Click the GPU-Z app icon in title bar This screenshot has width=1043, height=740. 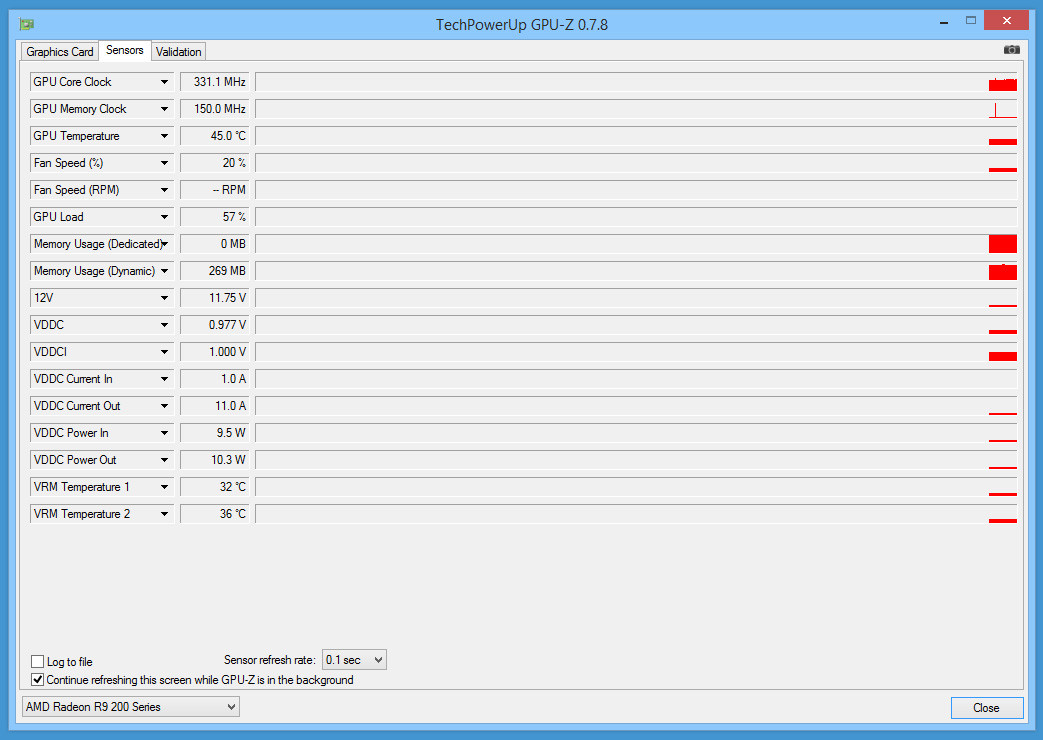tap(27, 25)
